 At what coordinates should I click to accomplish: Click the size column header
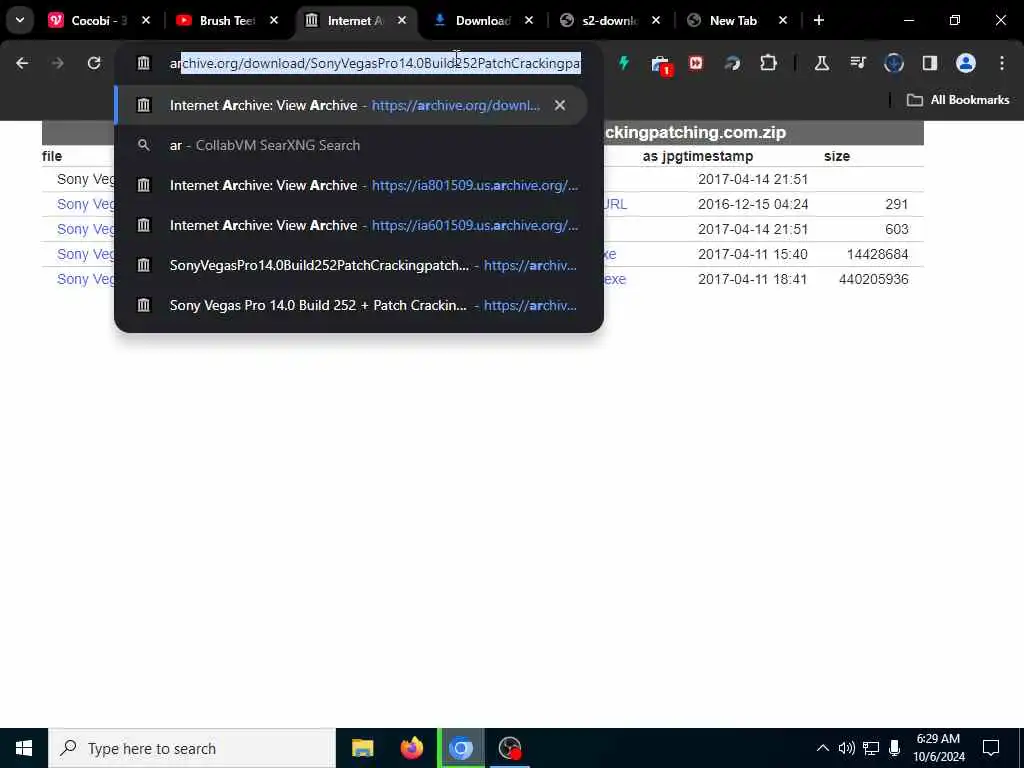tap(837, 156)
